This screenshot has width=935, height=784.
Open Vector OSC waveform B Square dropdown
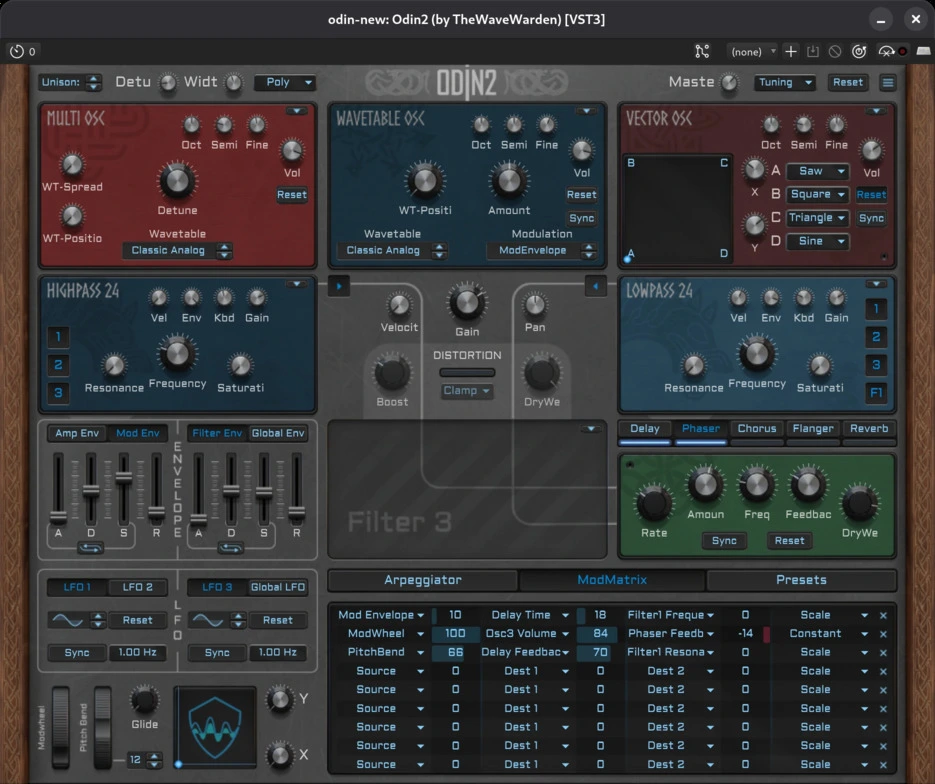(x=818, y=194)
